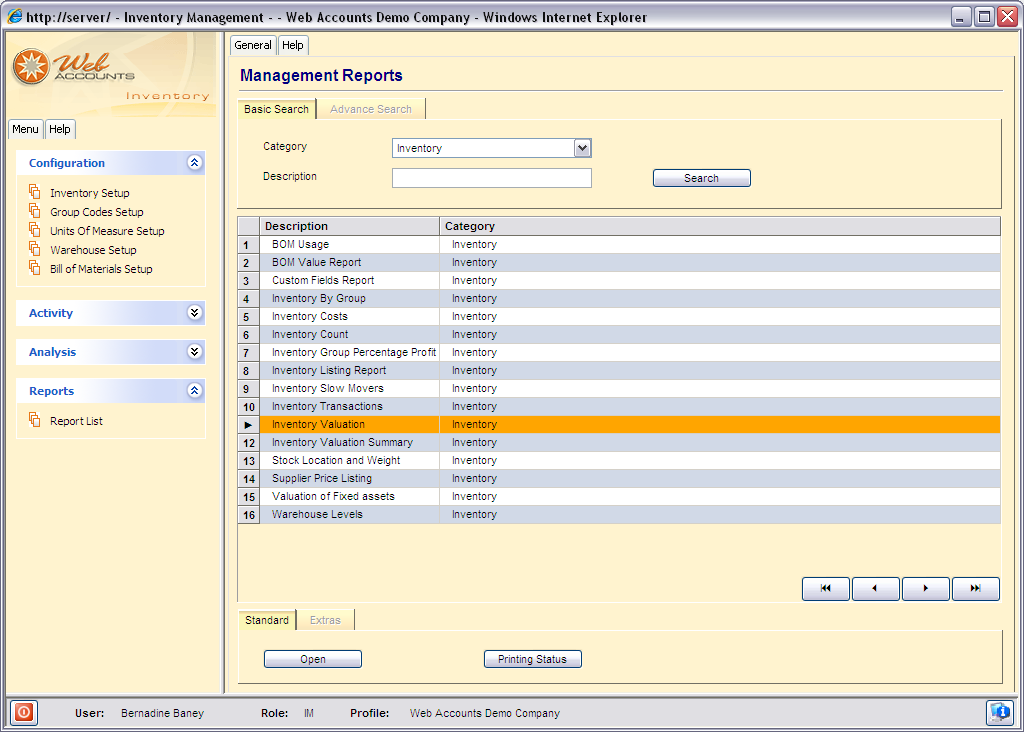Screen dimensions: 1024x732
Task: Click the Open button
Action: [313, 659]
